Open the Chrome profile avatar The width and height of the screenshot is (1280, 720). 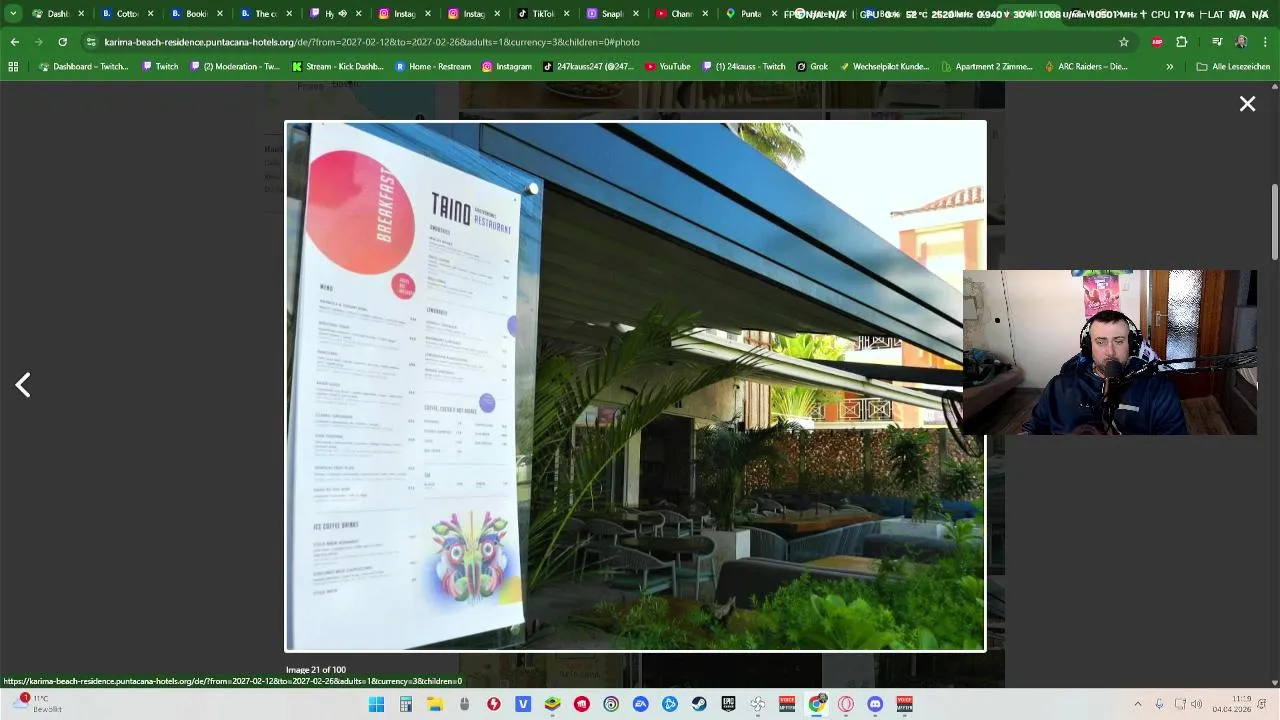click(1241, 42)
